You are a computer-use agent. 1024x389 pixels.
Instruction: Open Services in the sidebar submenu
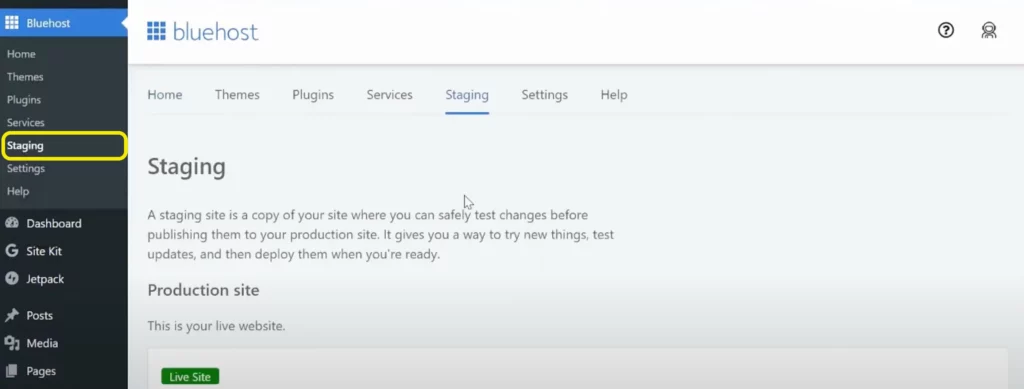(25, 123)
